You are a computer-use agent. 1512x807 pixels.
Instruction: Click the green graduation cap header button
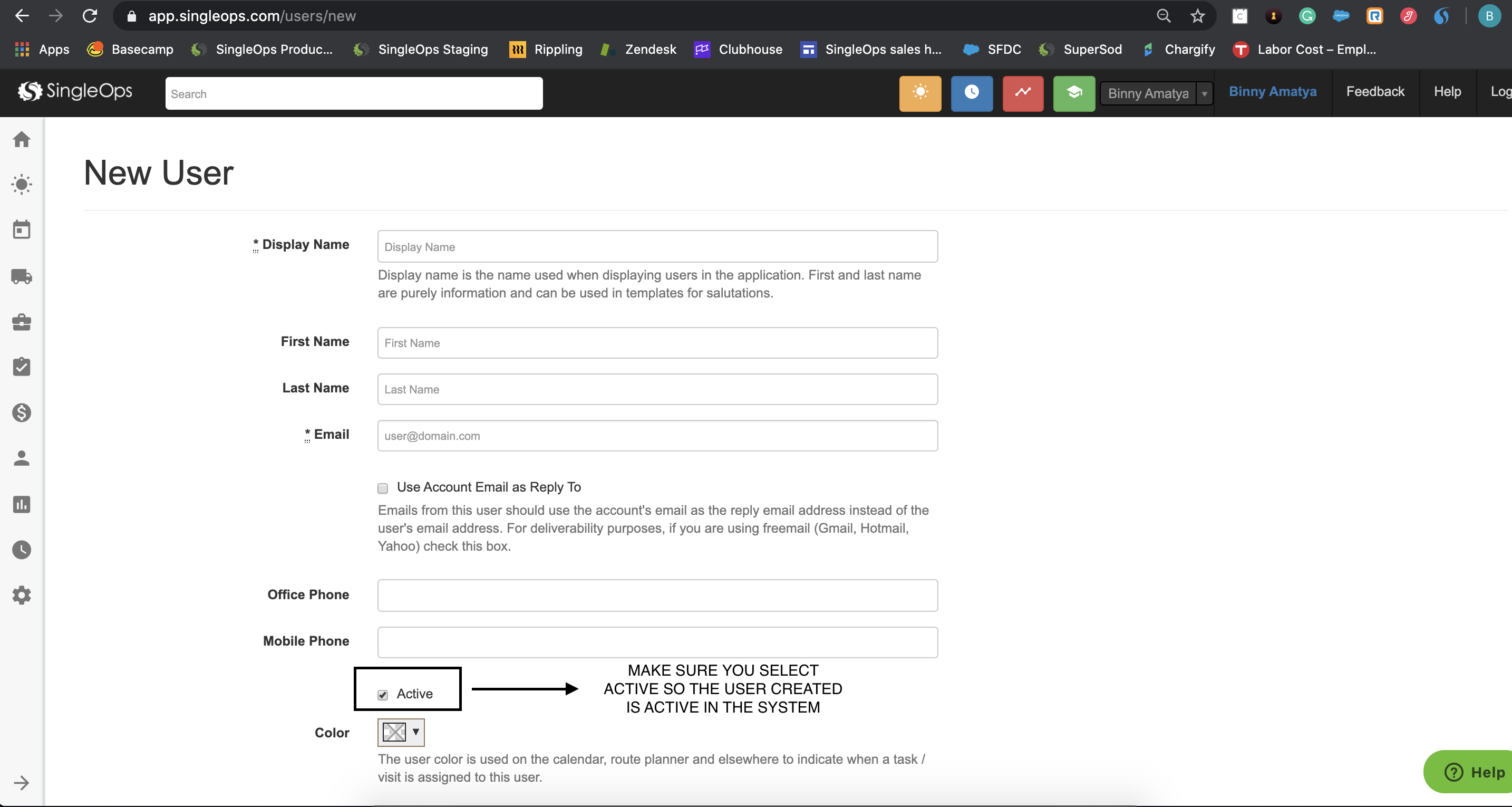tap(1073, 93)
